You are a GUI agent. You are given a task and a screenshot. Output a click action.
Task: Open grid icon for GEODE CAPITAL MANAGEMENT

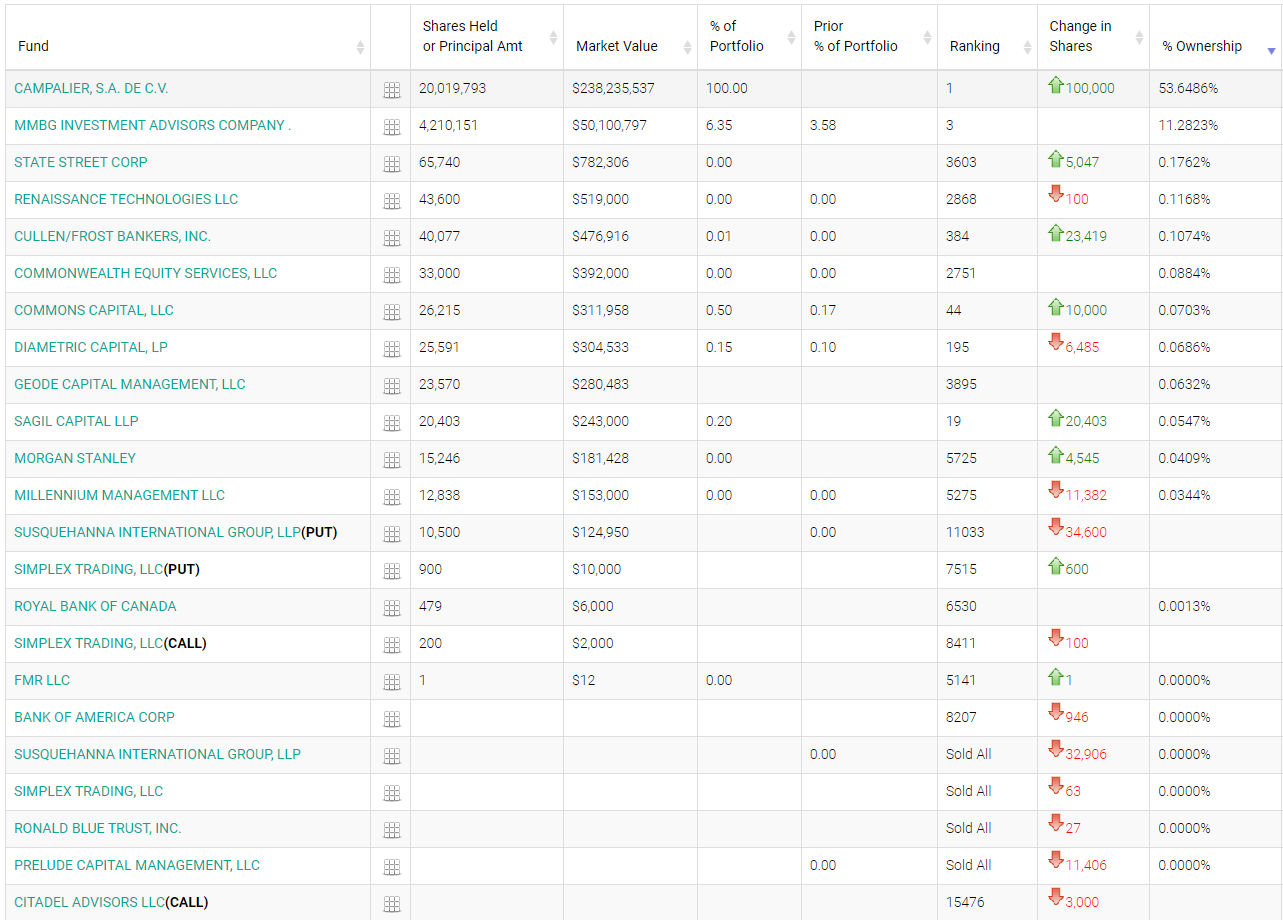click(x=392, y=386)
